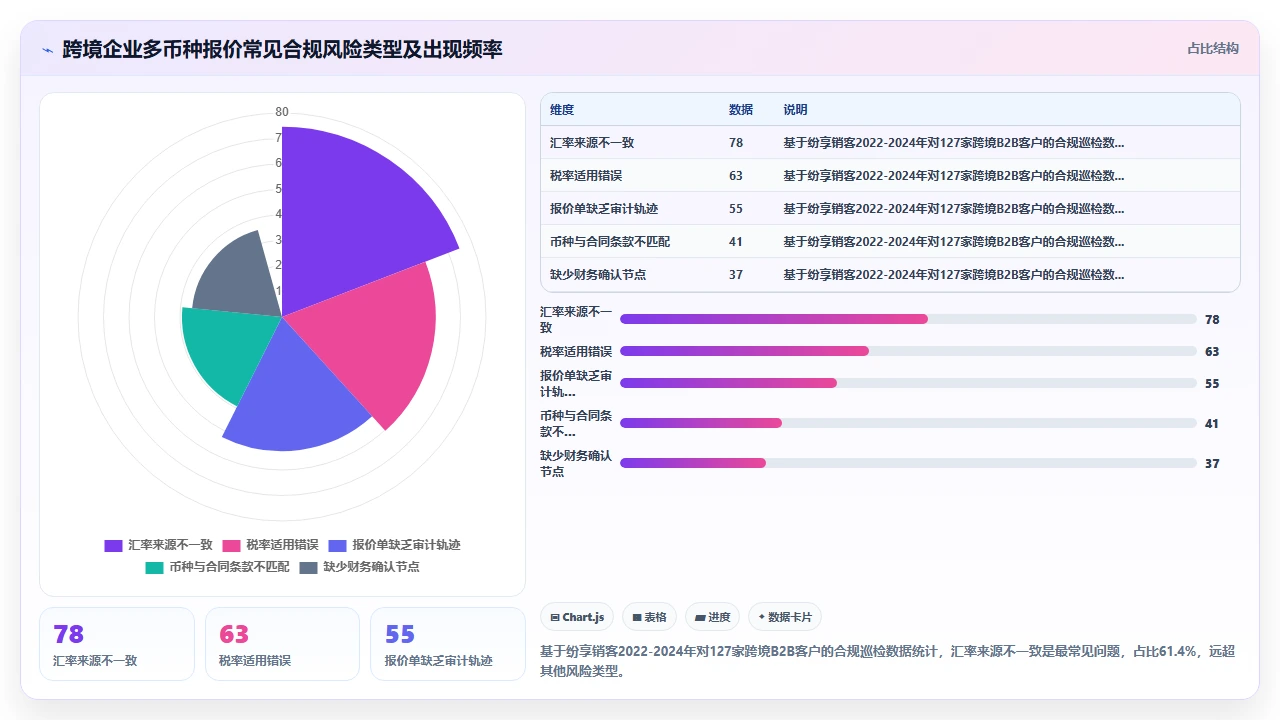The width and height of the screenshot is (1280, 720).
Task: Click value 63 in the table
Action: click(736, 176)
